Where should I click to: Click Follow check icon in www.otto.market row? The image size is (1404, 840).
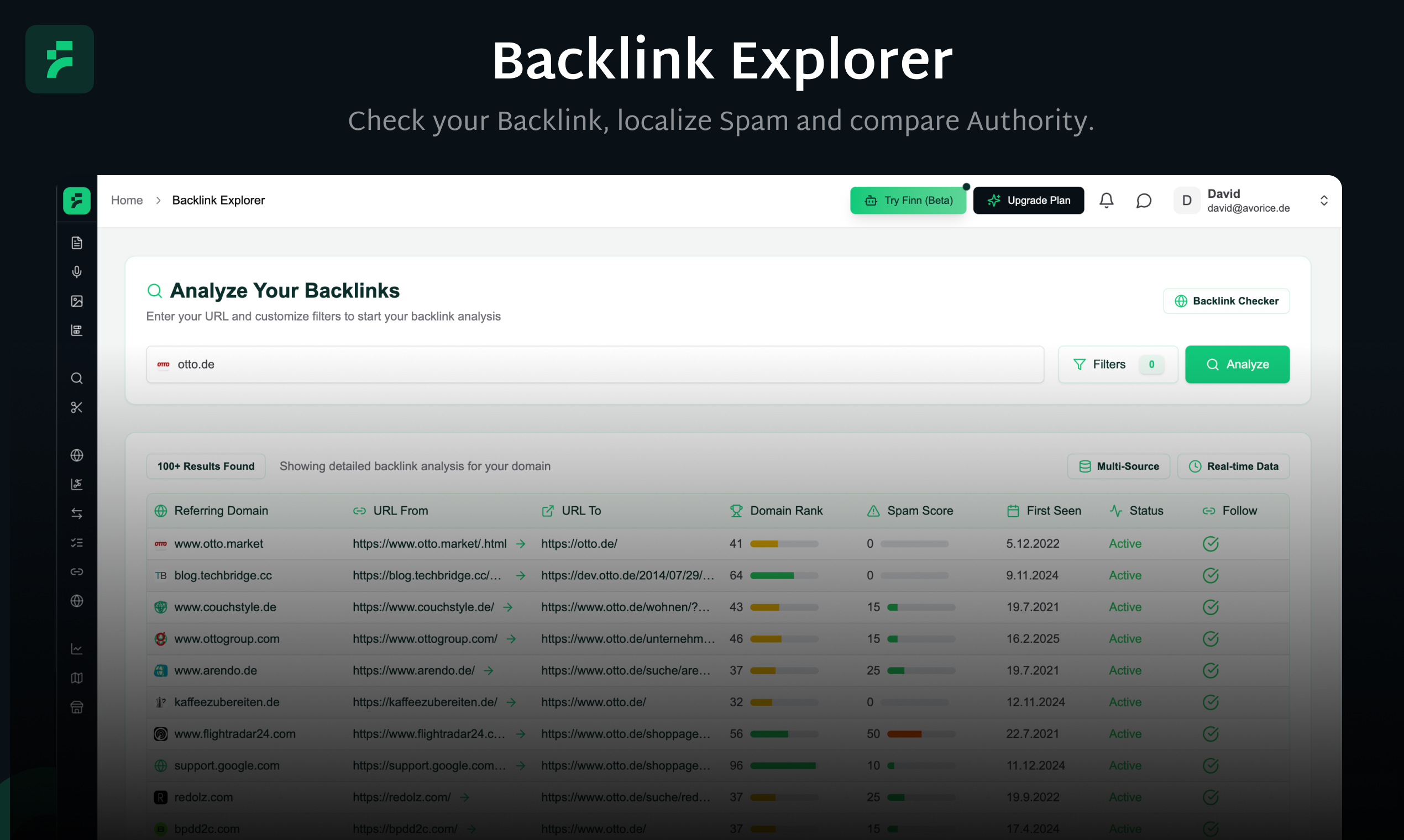click(x=1211, y=544)
